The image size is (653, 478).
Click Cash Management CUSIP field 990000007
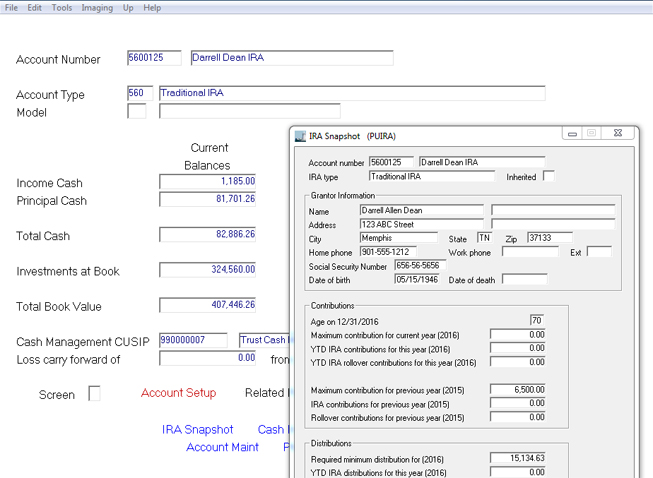pyautogui.click(x=193, y=340)
